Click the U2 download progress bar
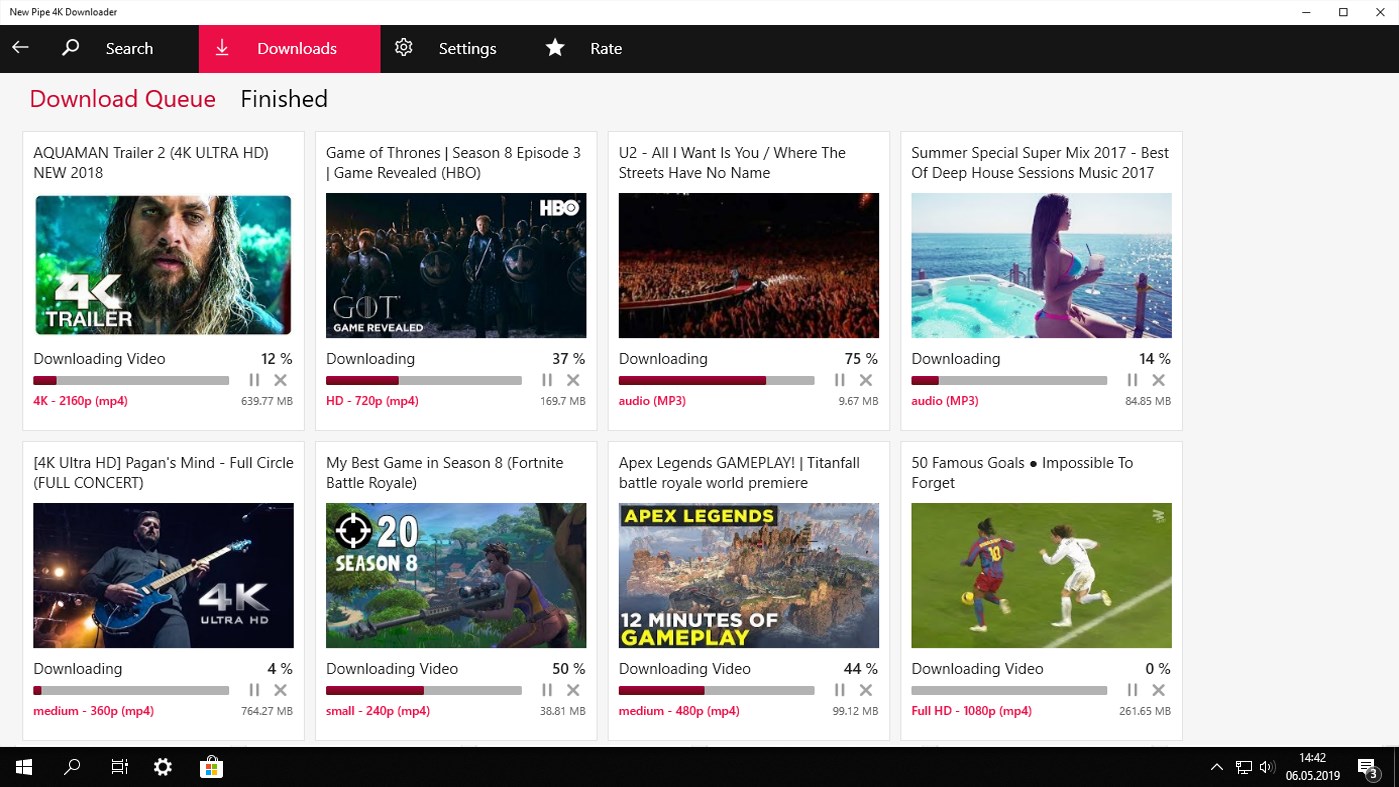 point(717,380)
